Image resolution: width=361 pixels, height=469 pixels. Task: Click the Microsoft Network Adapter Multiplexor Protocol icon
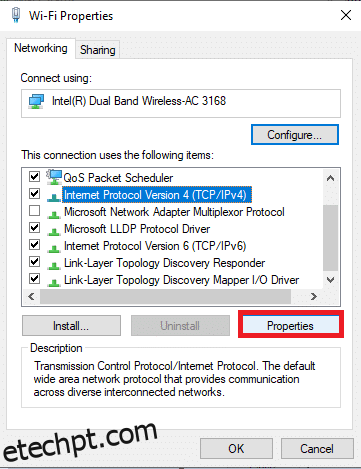(x=54, y=215)
